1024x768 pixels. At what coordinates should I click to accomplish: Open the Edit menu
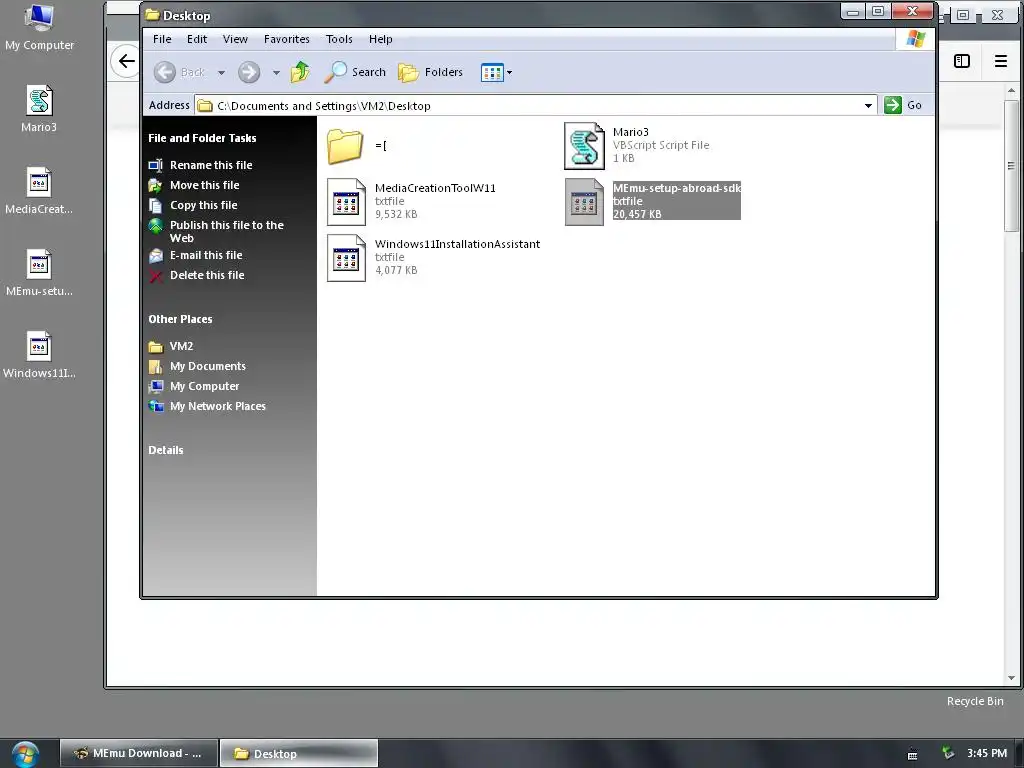point(197,39)
